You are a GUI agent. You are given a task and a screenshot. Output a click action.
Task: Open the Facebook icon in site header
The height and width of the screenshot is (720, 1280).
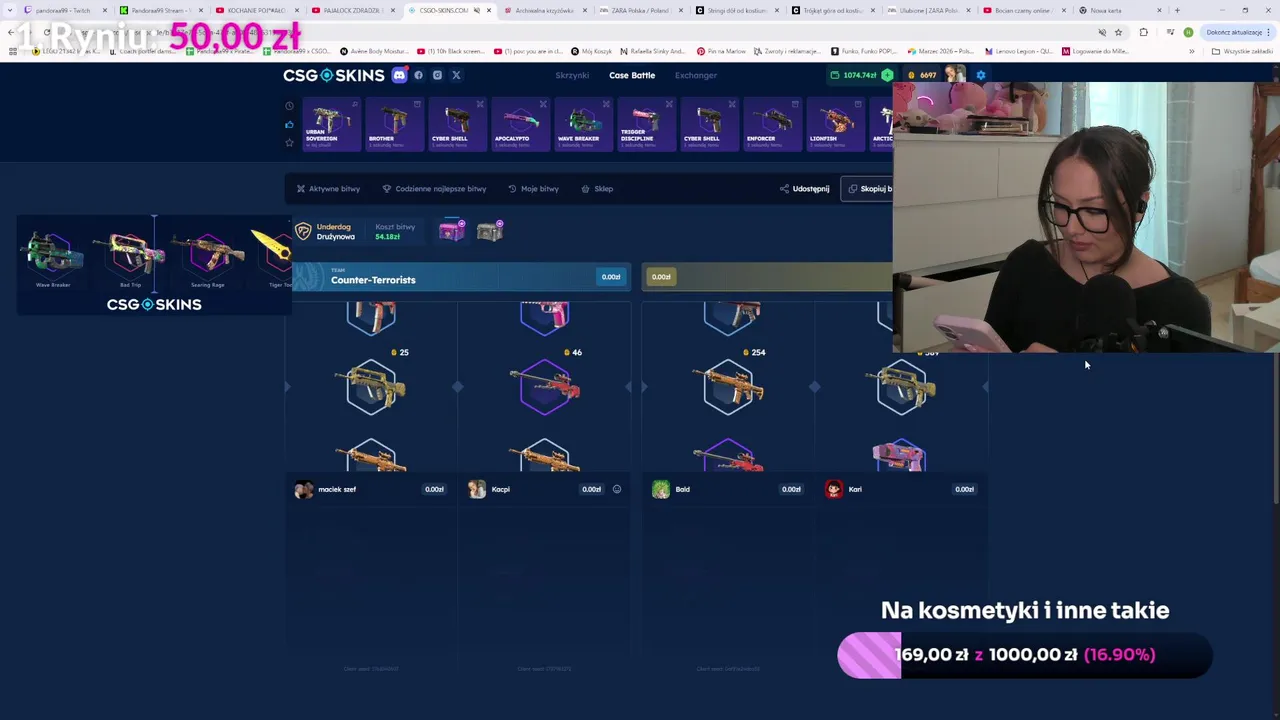(x=418, y=75)
